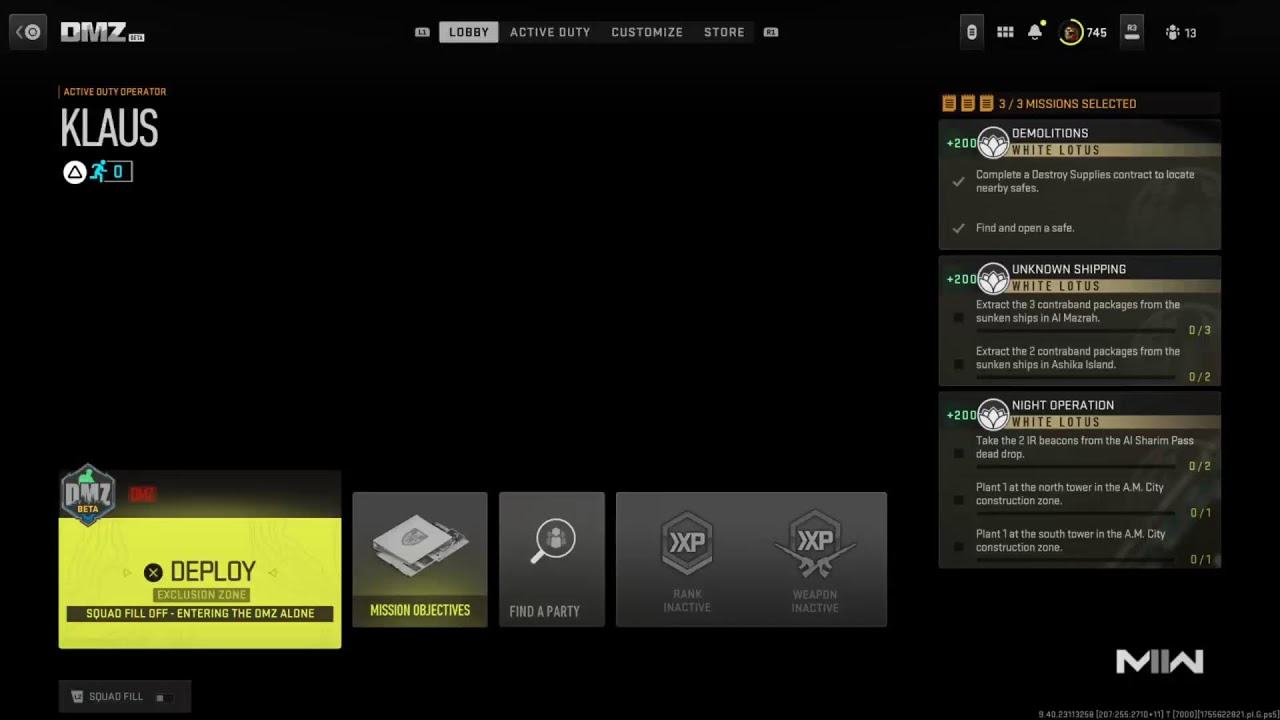The width and height of the screenshot is (1280, 720).
Task: Click the Al Mazrah contraband objective checkbox
Action: click(958, 317)
